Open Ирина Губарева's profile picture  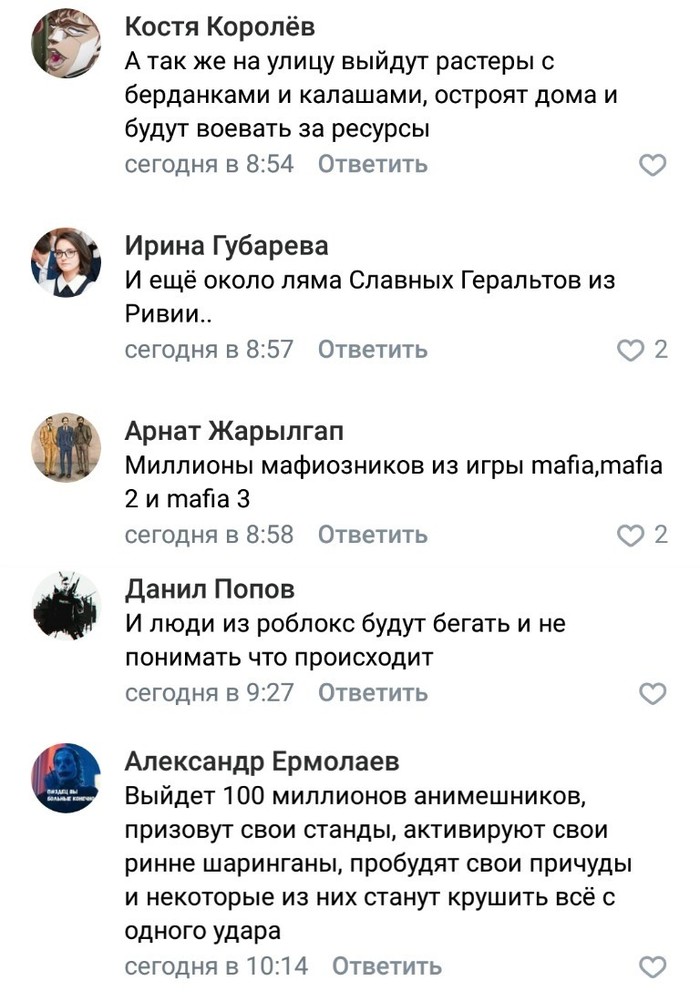(67, 262)
